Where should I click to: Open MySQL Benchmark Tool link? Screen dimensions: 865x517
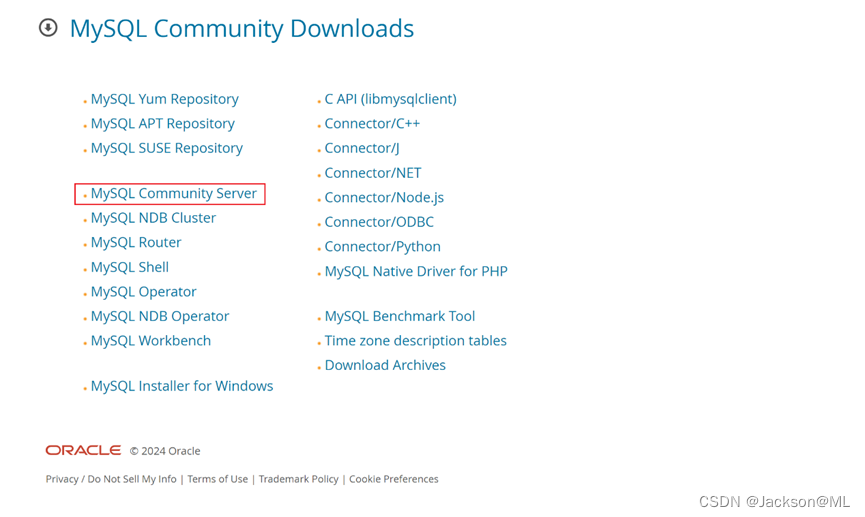399,316
